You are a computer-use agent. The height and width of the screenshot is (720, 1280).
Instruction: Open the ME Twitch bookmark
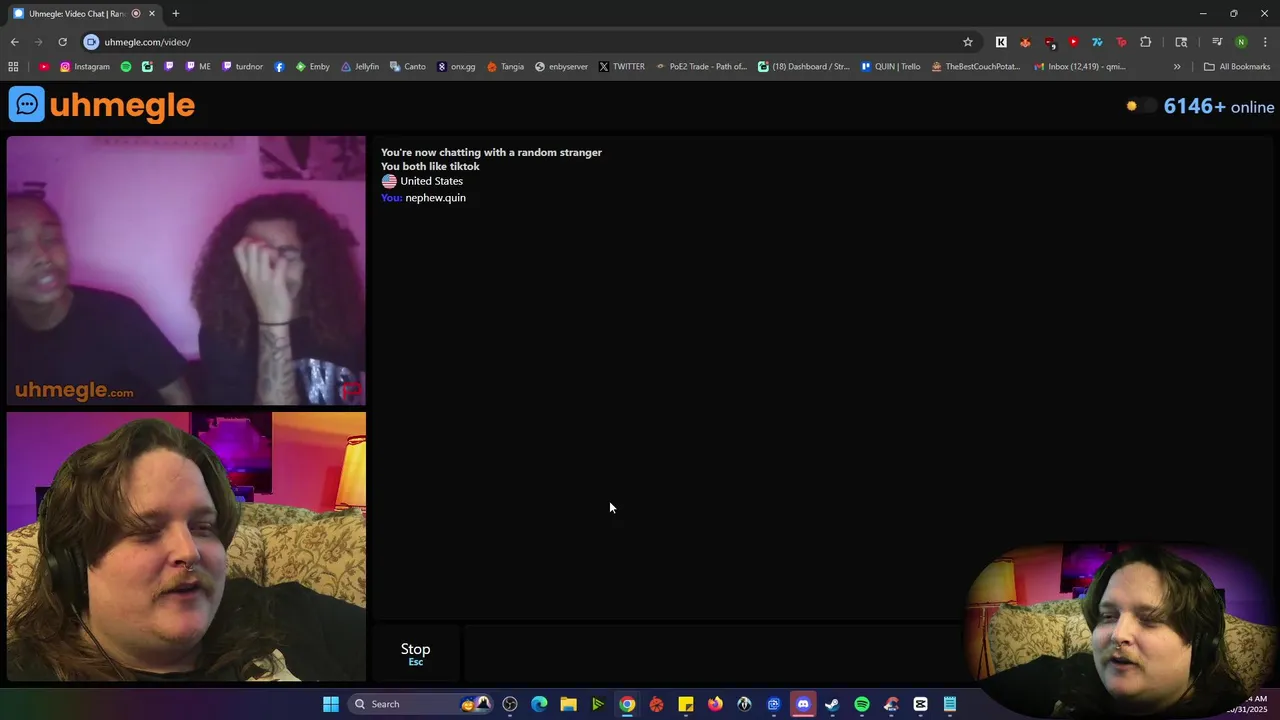tap(198, 67)
